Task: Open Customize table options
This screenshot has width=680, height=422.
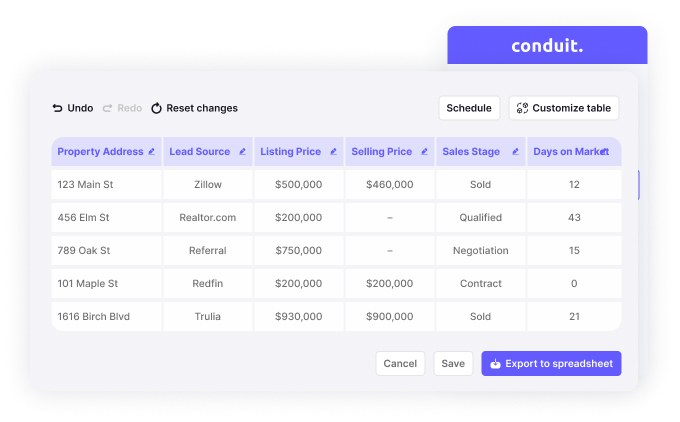Action: [564, 108]
